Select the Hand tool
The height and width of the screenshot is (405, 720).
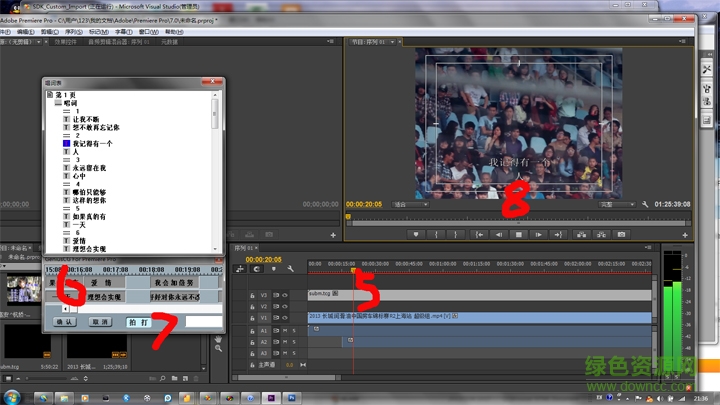[x=217, y=339]
